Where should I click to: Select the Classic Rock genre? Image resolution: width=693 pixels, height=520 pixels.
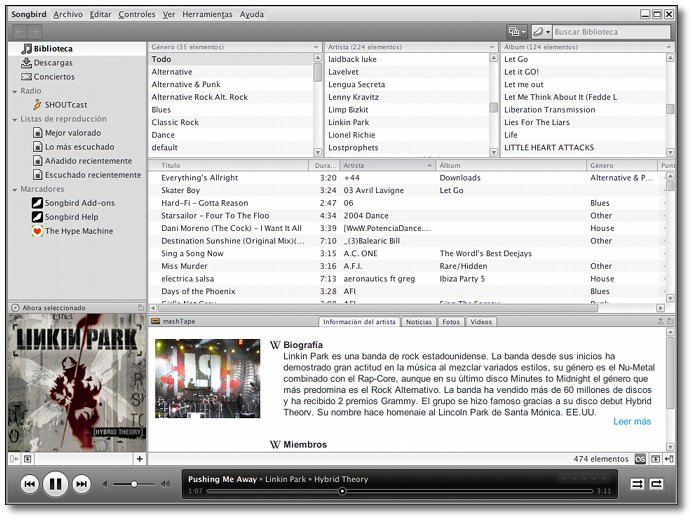pos(230,122)
